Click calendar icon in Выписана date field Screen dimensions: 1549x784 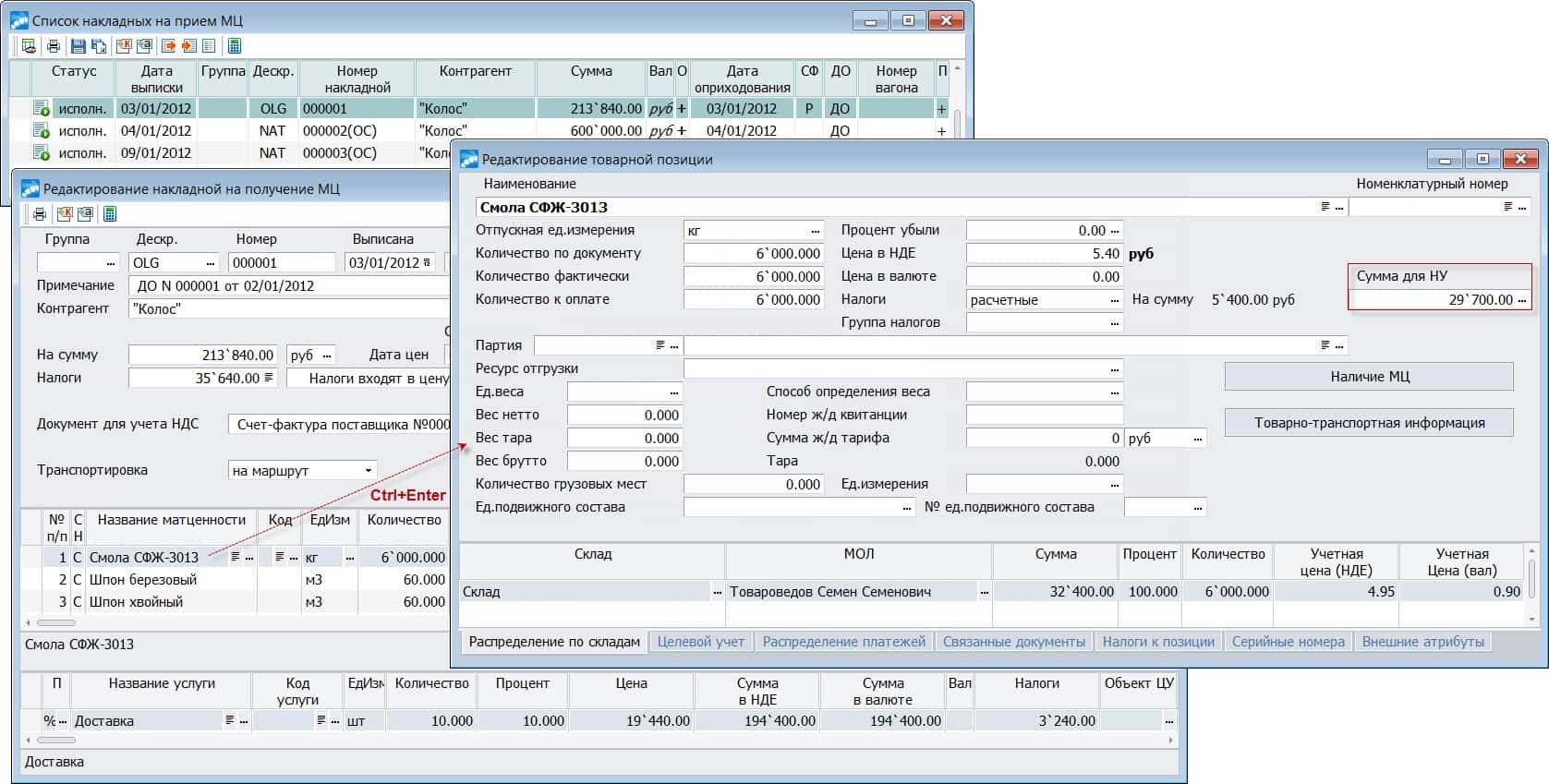point(427,263)
